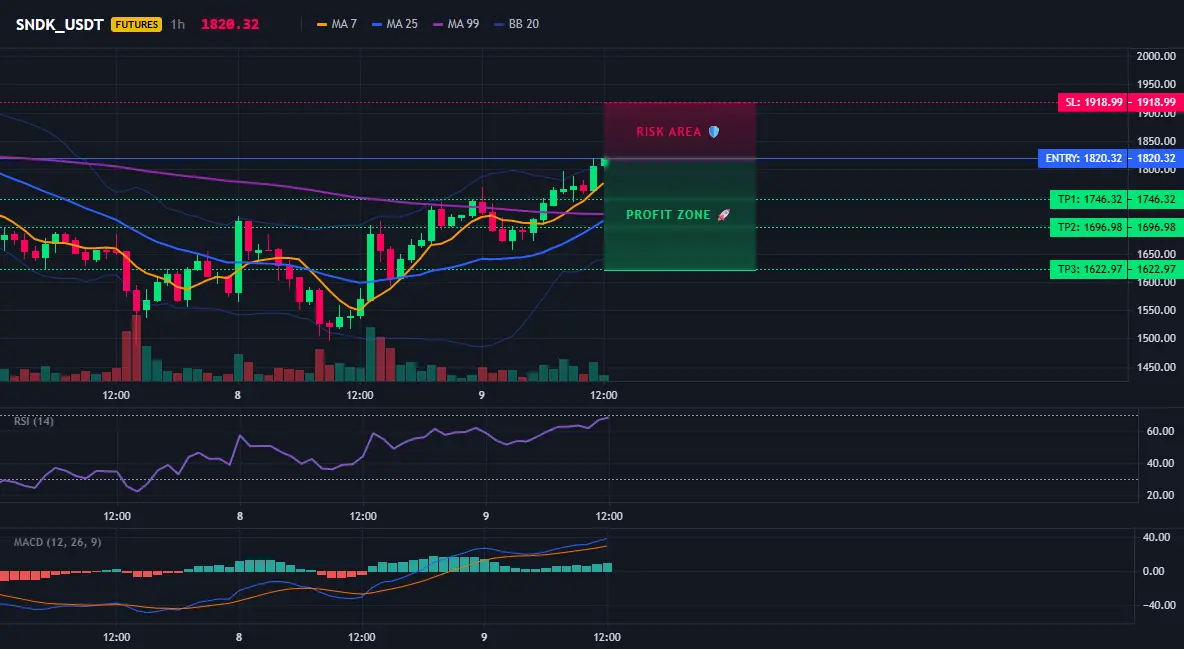Click the yellow FUTURES badge
This screenshot has width=1184, height=649.
(137, 24)
